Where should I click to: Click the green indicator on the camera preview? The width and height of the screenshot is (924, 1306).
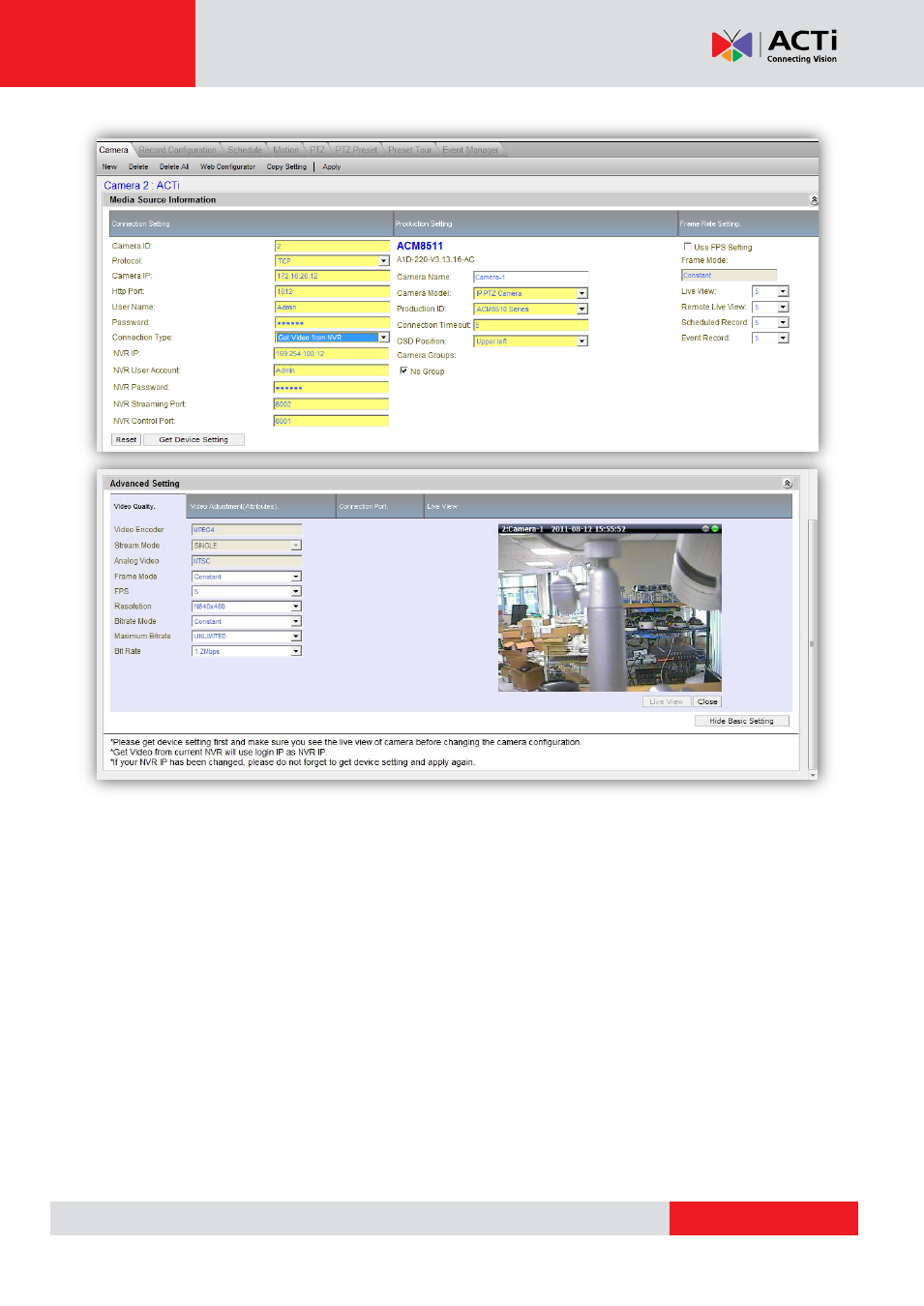tap(715, 529)
